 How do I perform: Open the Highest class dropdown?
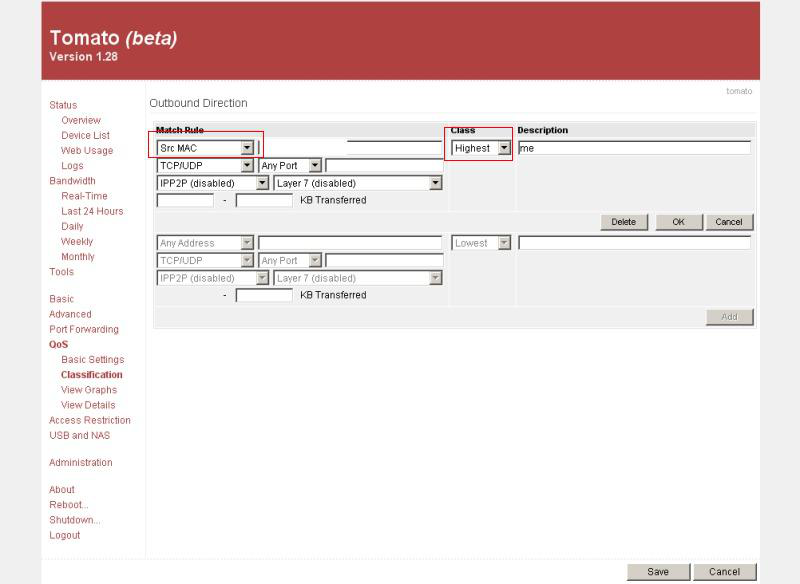481,148
